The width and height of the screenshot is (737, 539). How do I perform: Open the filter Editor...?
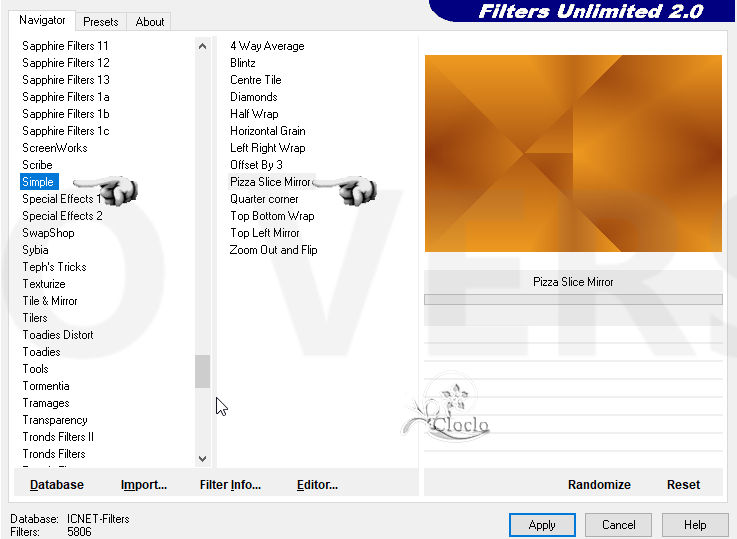tap(317, 484)
